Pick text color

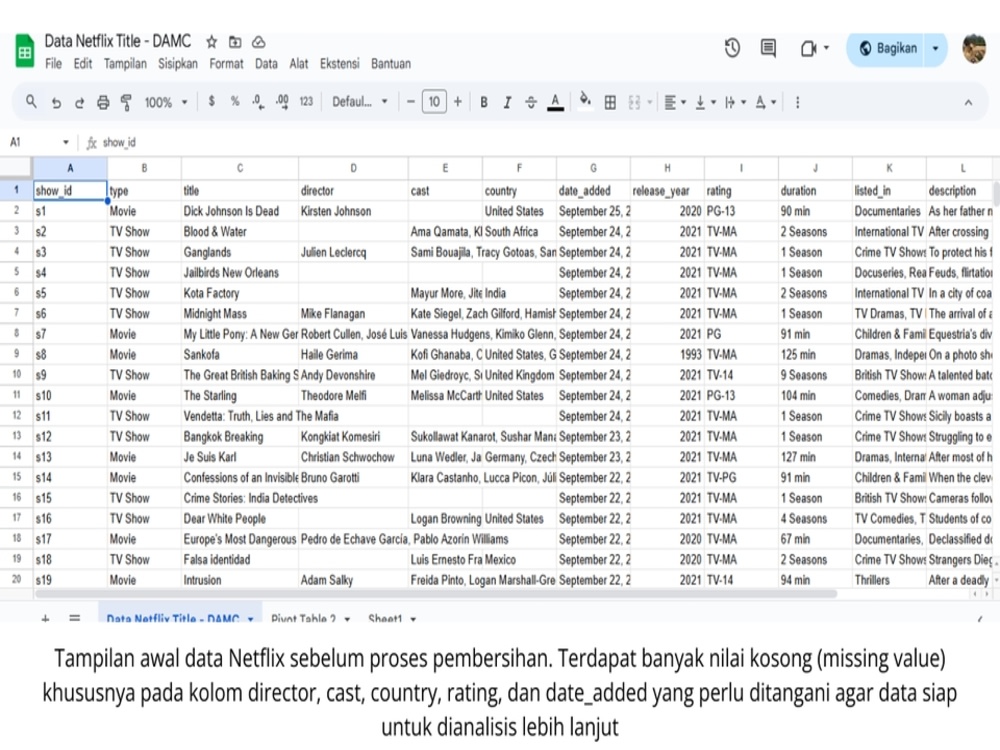click(x=555, y=102)
